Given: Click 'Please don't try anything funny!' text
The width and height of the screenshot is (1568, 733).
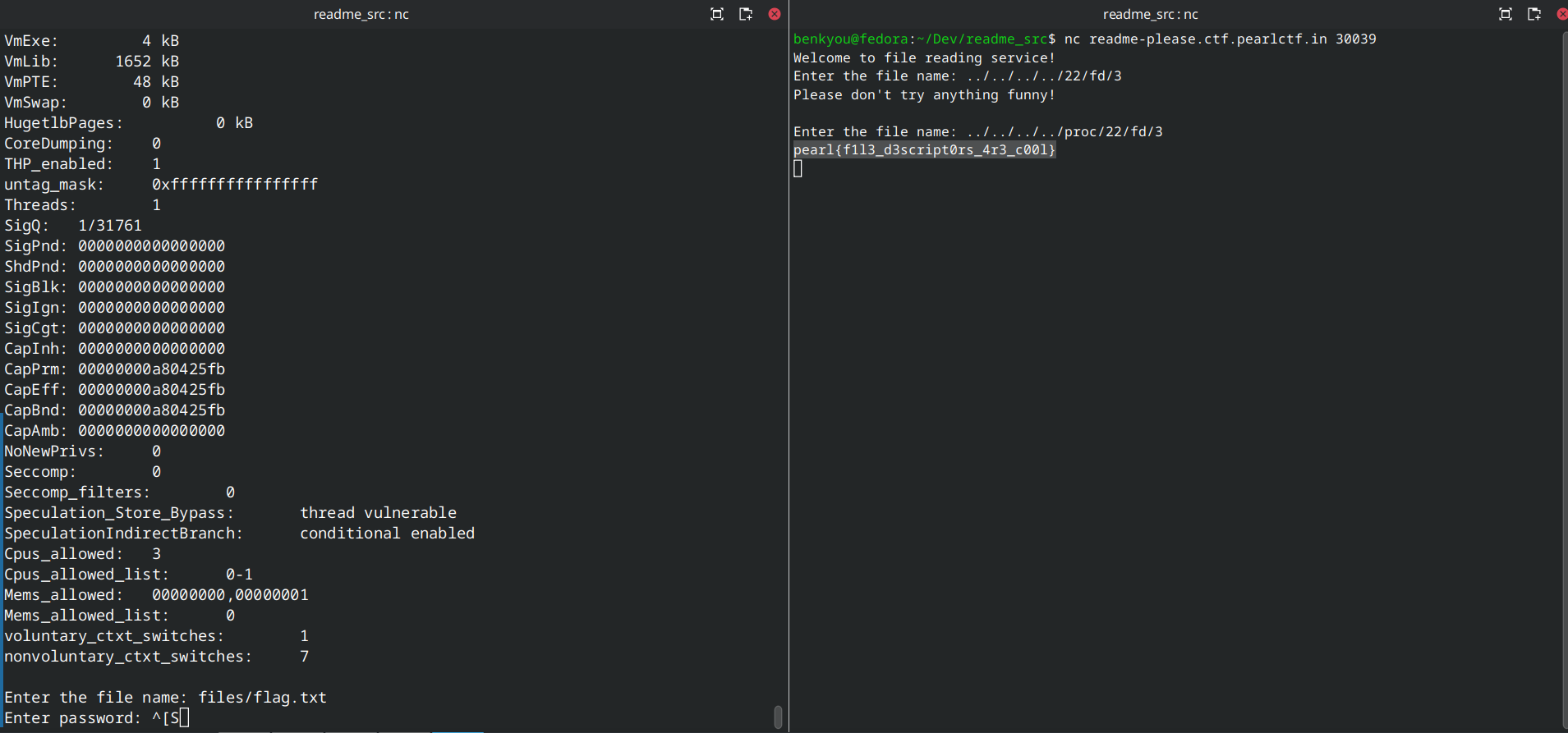Looking at the screenshot, I should pyautogui.click(x=924, y=94).
